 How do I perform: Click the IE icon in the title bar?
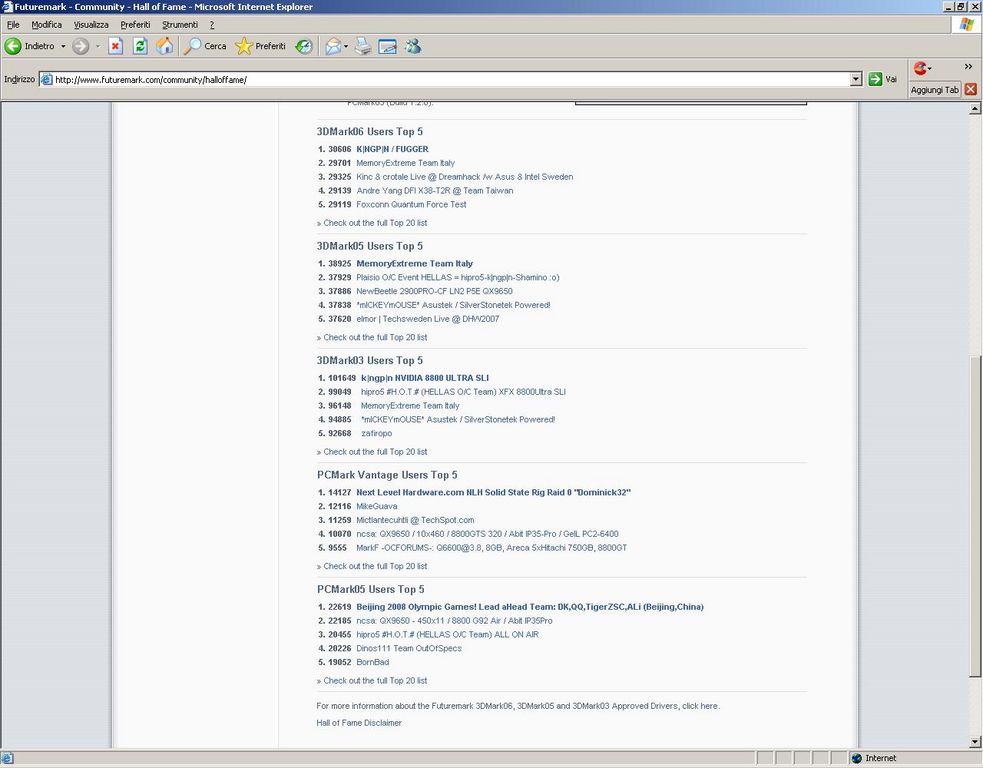click(7, 7)
